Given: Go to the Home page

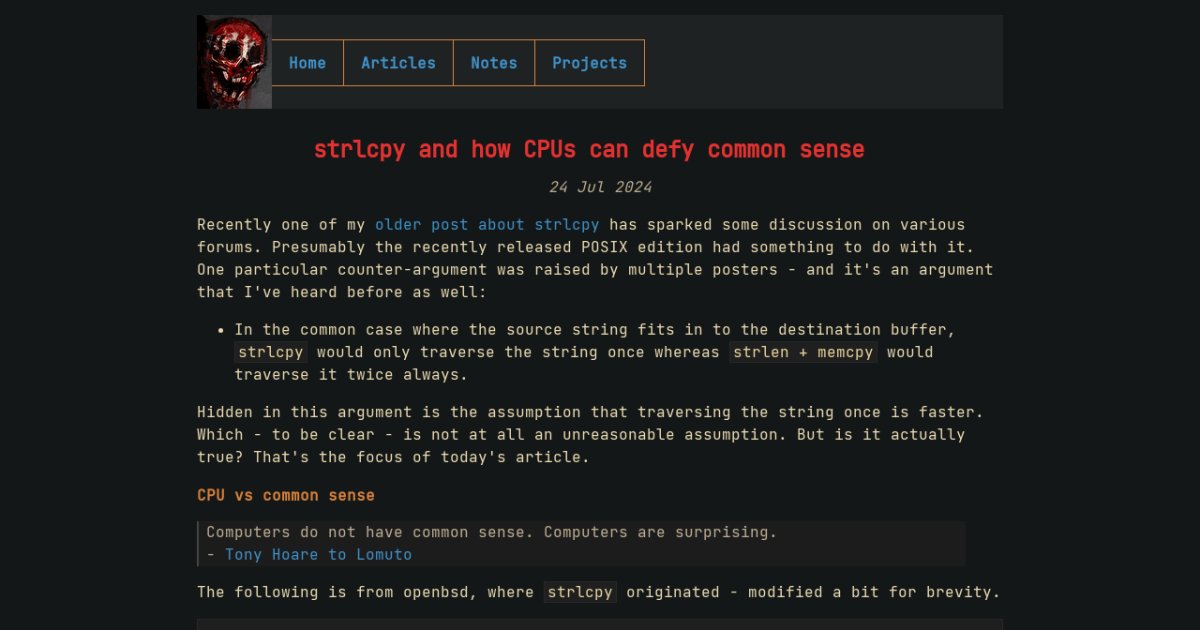Looking at the screenshot, I should pos(307,63).
